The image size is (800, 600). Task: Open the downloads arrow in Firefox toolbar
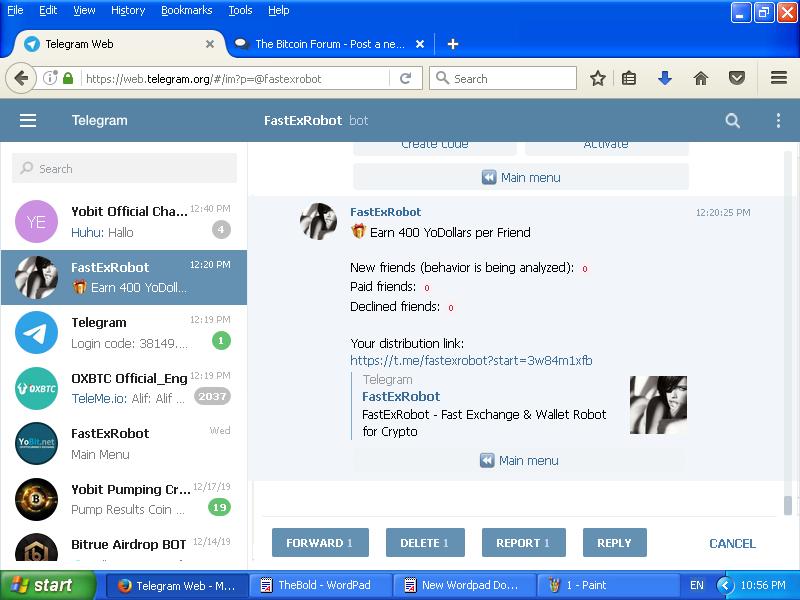(x=665, y=79)
